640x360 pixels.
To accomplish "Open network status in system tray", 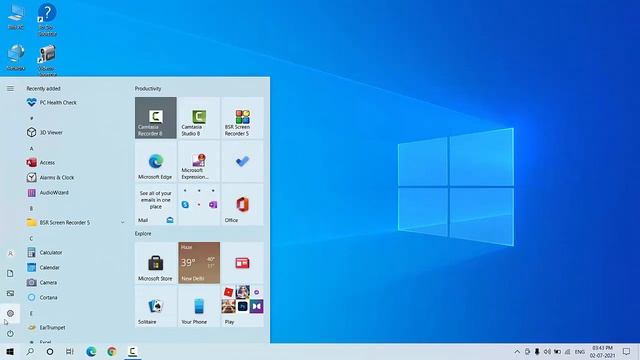I will (x=568, y=351).
